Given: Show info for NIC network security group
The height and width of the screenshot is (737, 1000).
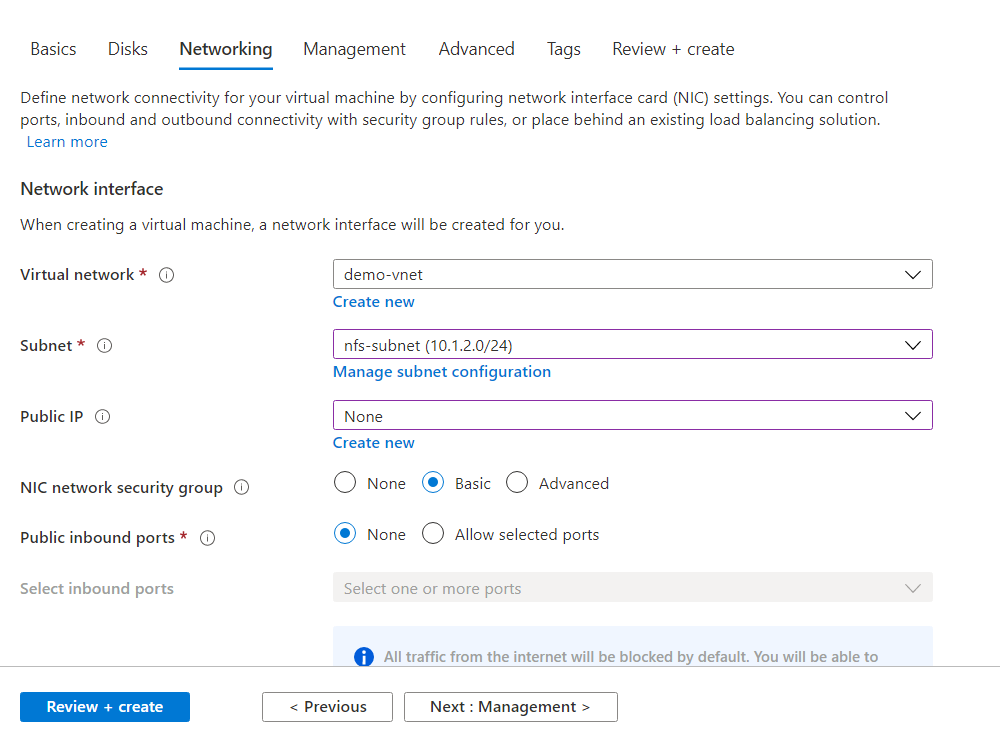Looking at the screenshot, I should click(x=241, y=488).
